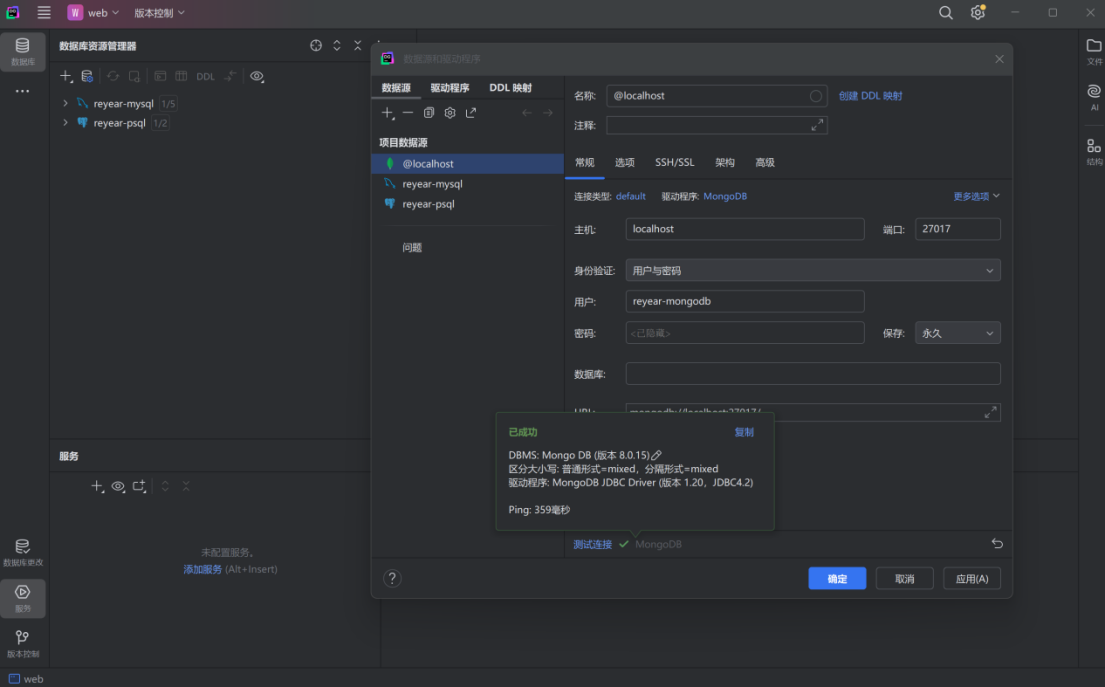This screenshot has width=1105, height=687.
Task: Add a service with the plus icon
Action: (97, 486)
